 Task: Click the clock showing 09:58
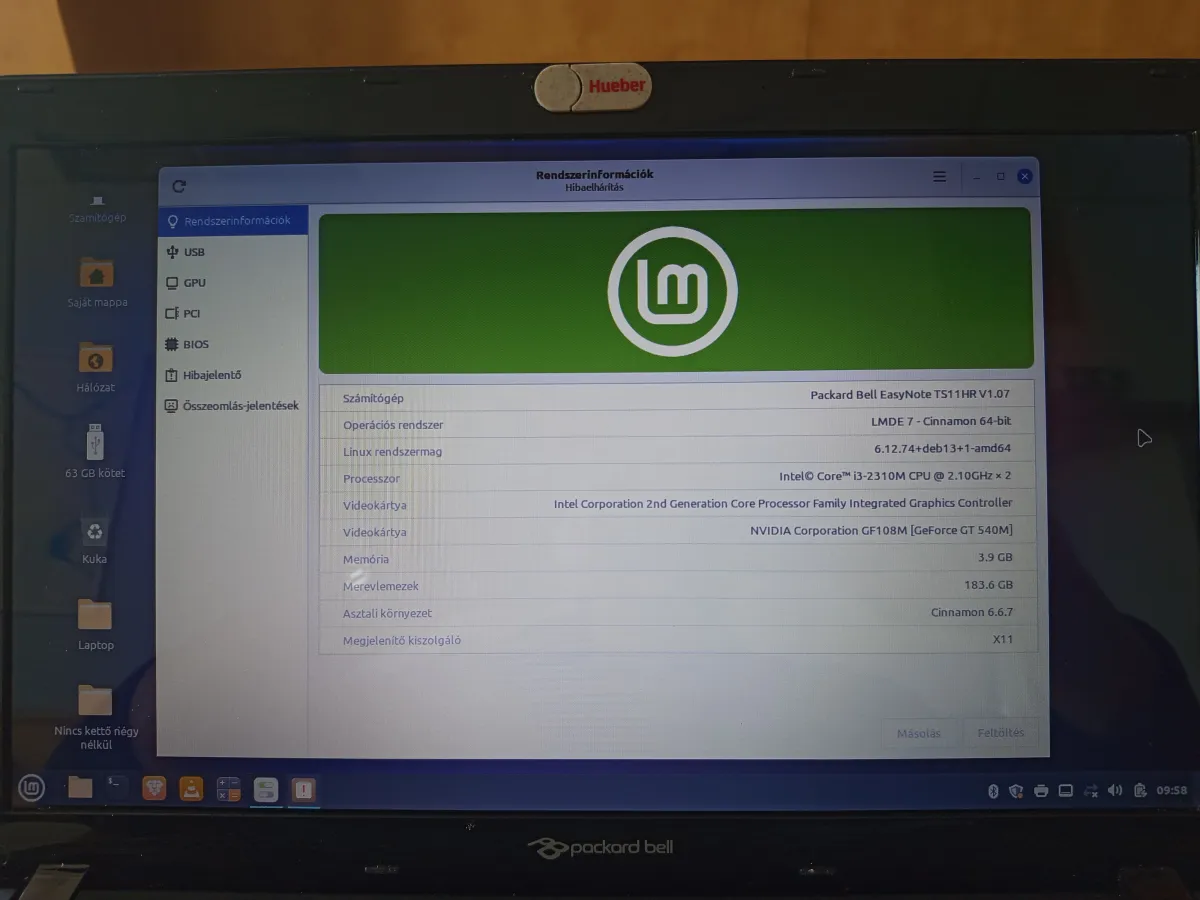[1172, 790]
